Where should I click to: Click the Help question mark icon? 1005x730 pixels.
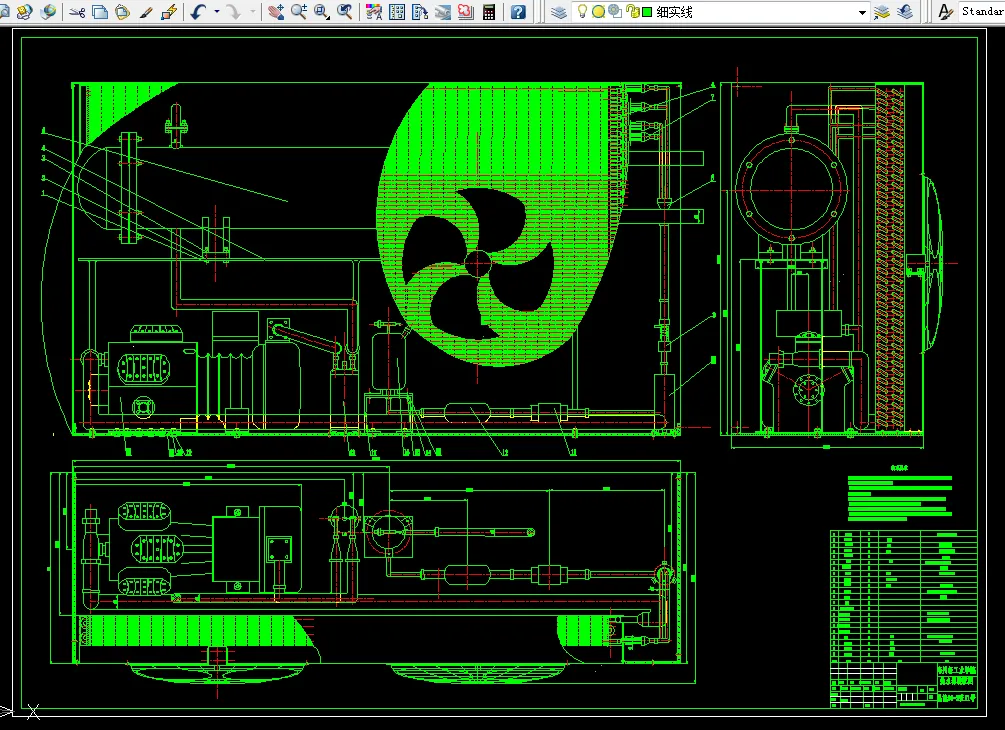click(x=518, y=12)
